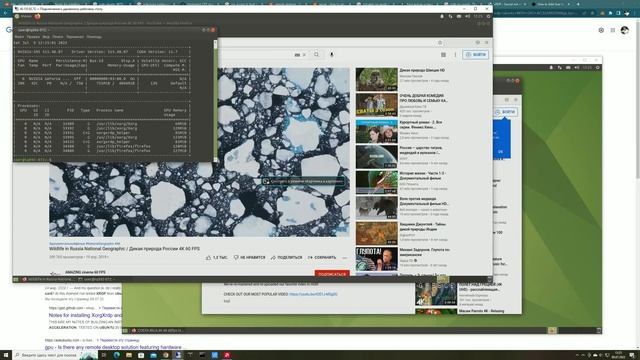Click the first menu in terminal menu bar

[19, 37]
